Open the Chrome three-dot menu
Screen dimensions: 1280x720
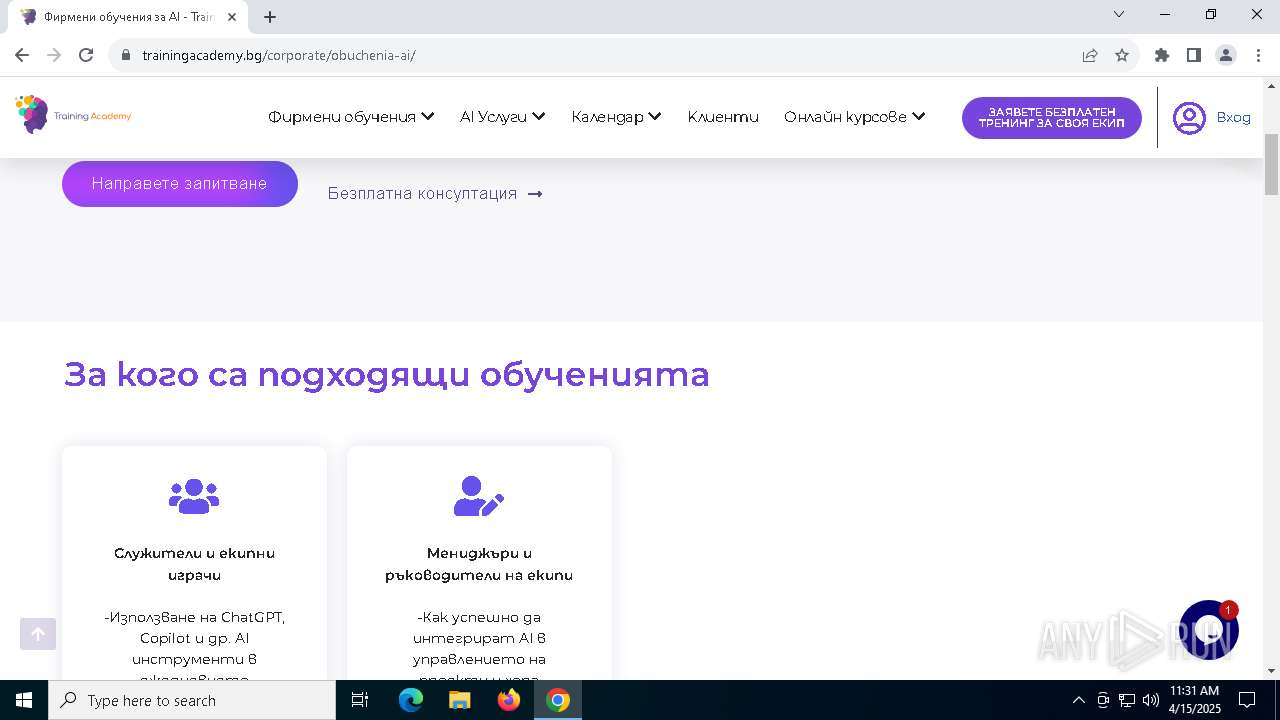click(x=1258, y=55)
